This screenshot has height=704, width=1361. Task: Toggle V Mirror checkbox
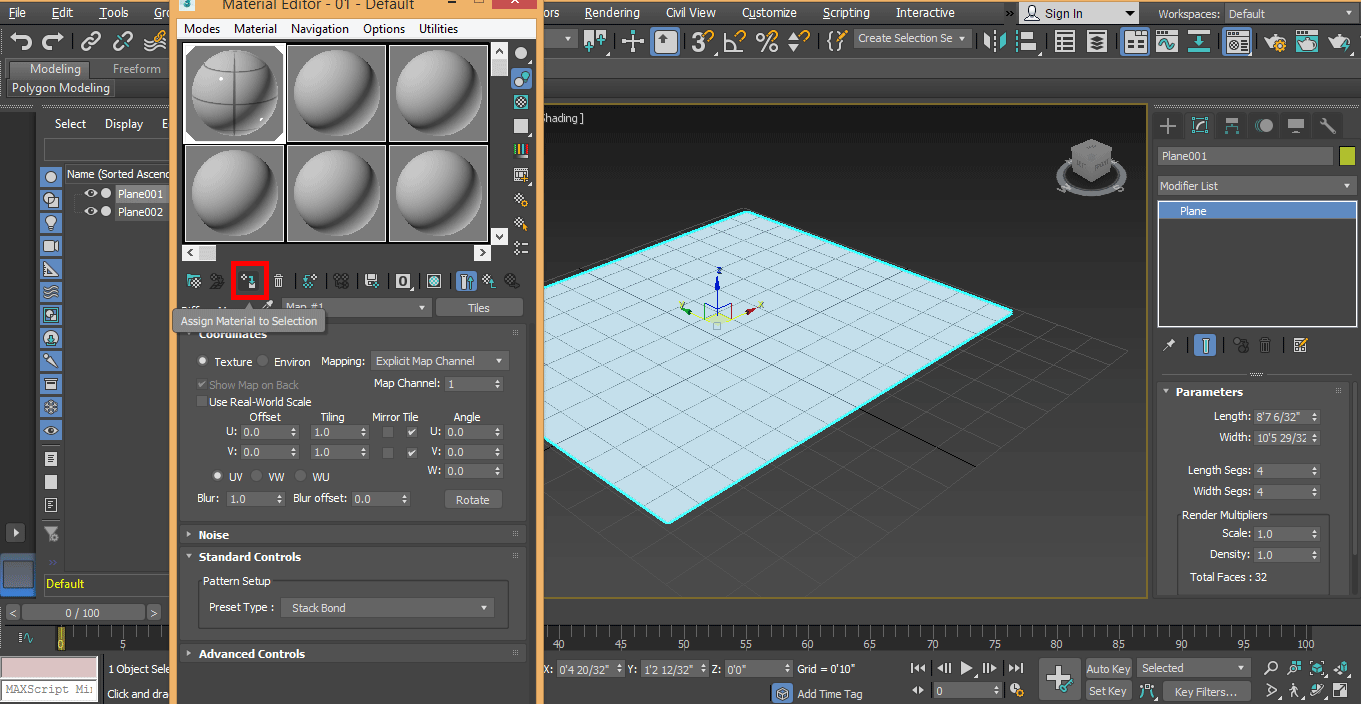point(388,452)
